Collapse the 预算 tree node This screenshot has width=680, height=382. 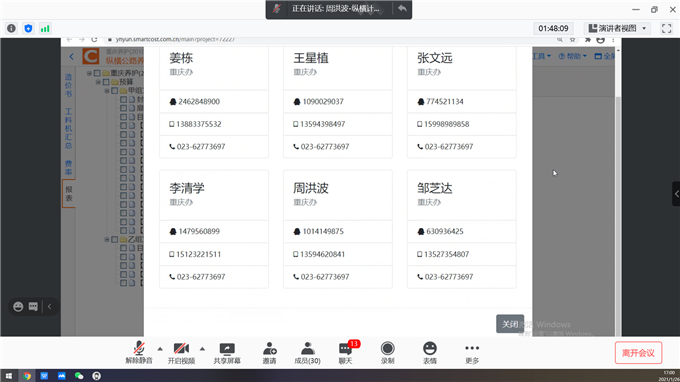[98, 82]
